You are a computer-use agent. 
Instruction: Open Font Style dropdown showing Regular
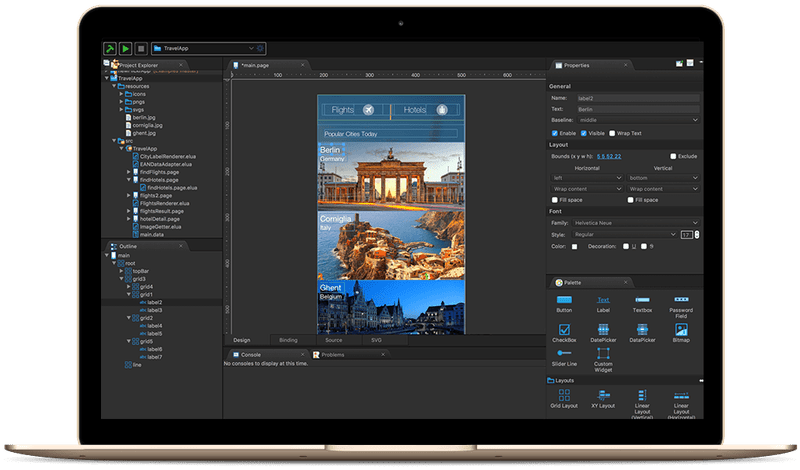pos(624,235)
